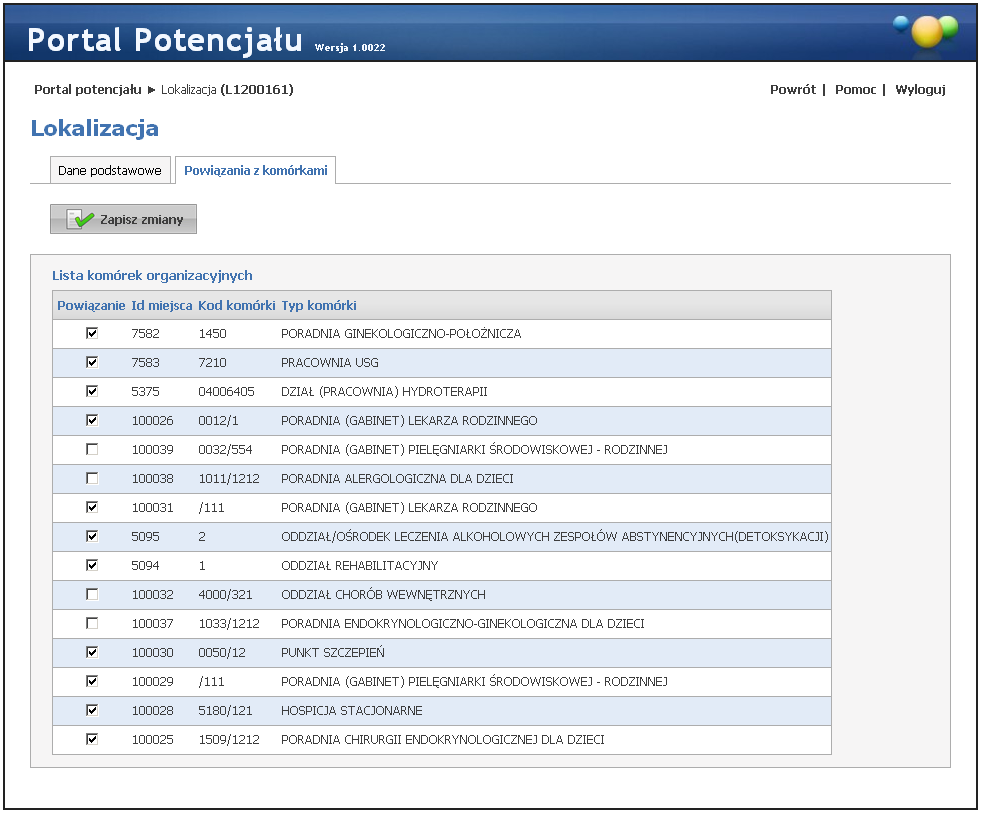Check the PORADNIA ALERGOLOGICZNA DLA DZIECI checkbox
This screenshot has height=813, width=981.
click(92, 478)
